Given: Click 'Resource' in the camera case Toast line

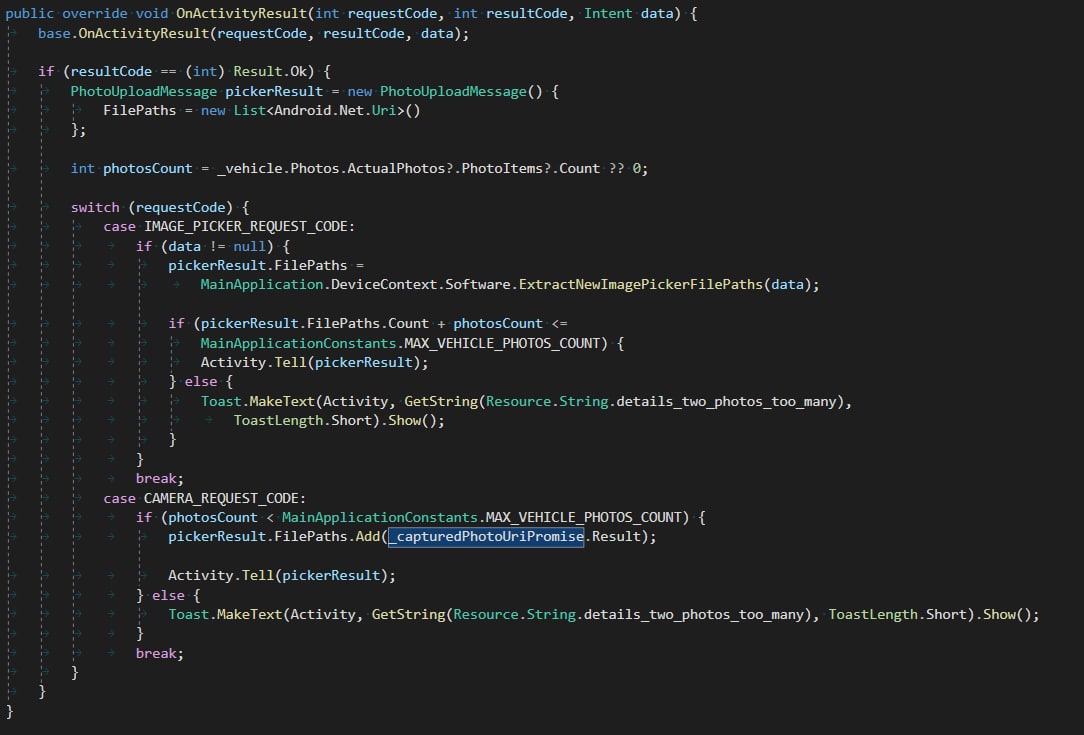Looking at the screenshot, I should coord(485,615).
